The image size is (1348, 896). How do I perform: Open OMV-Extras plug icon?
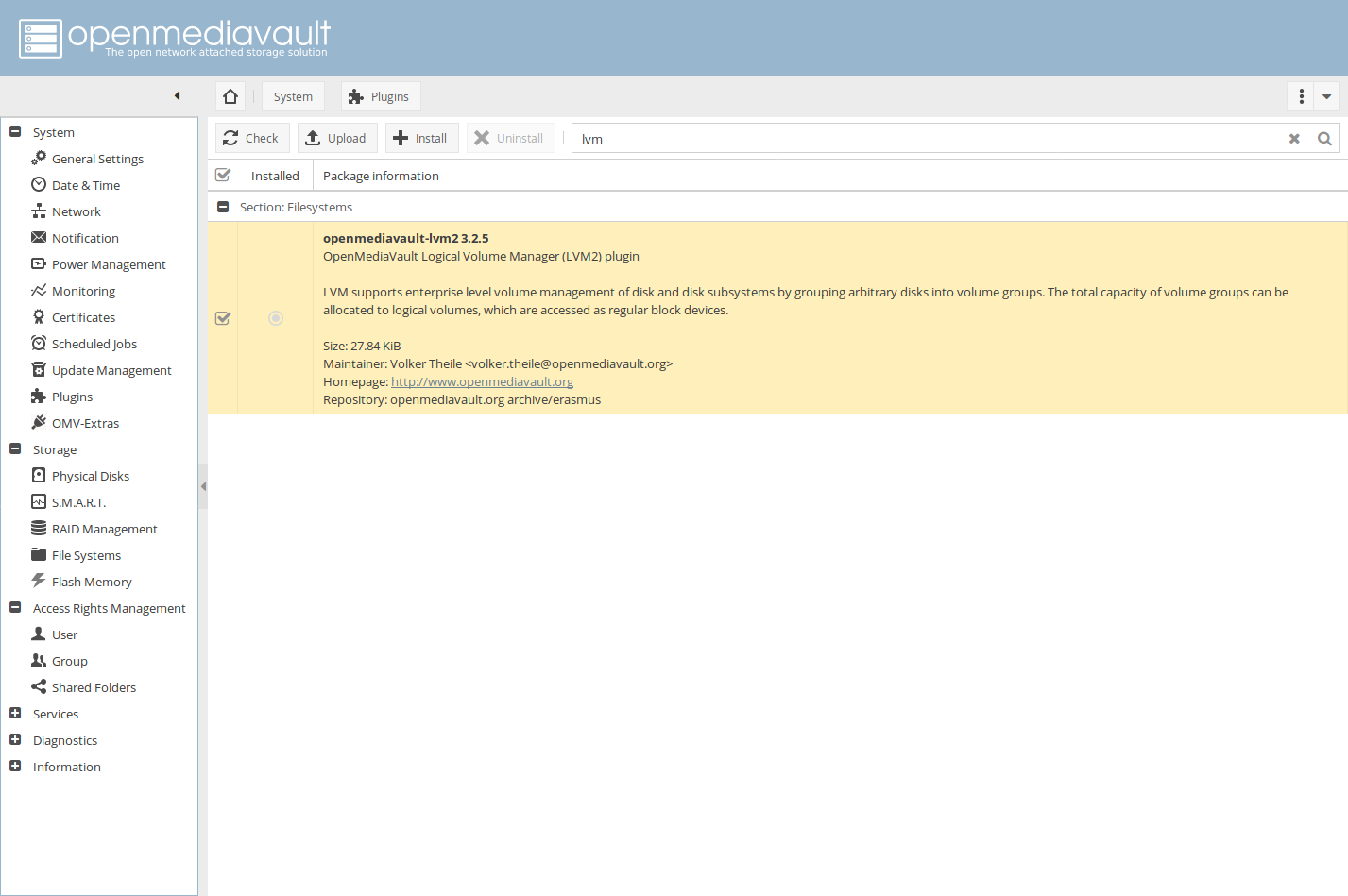(39, 422)
